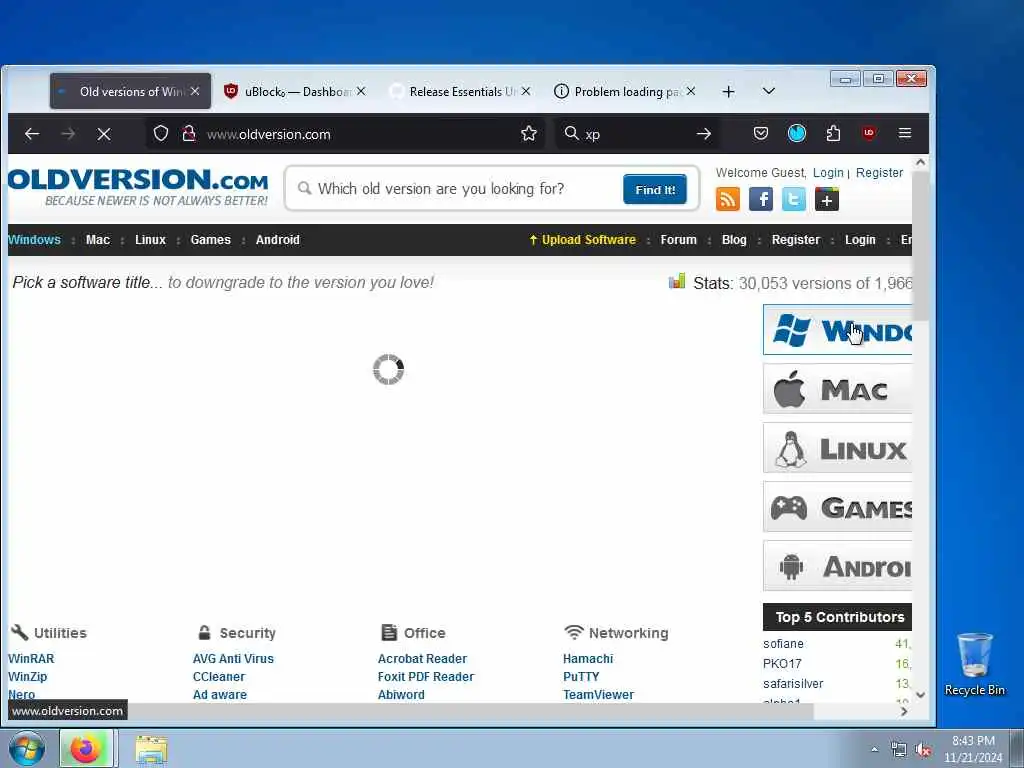Open the orange RSS feed icon

click(x=728, y=199)
